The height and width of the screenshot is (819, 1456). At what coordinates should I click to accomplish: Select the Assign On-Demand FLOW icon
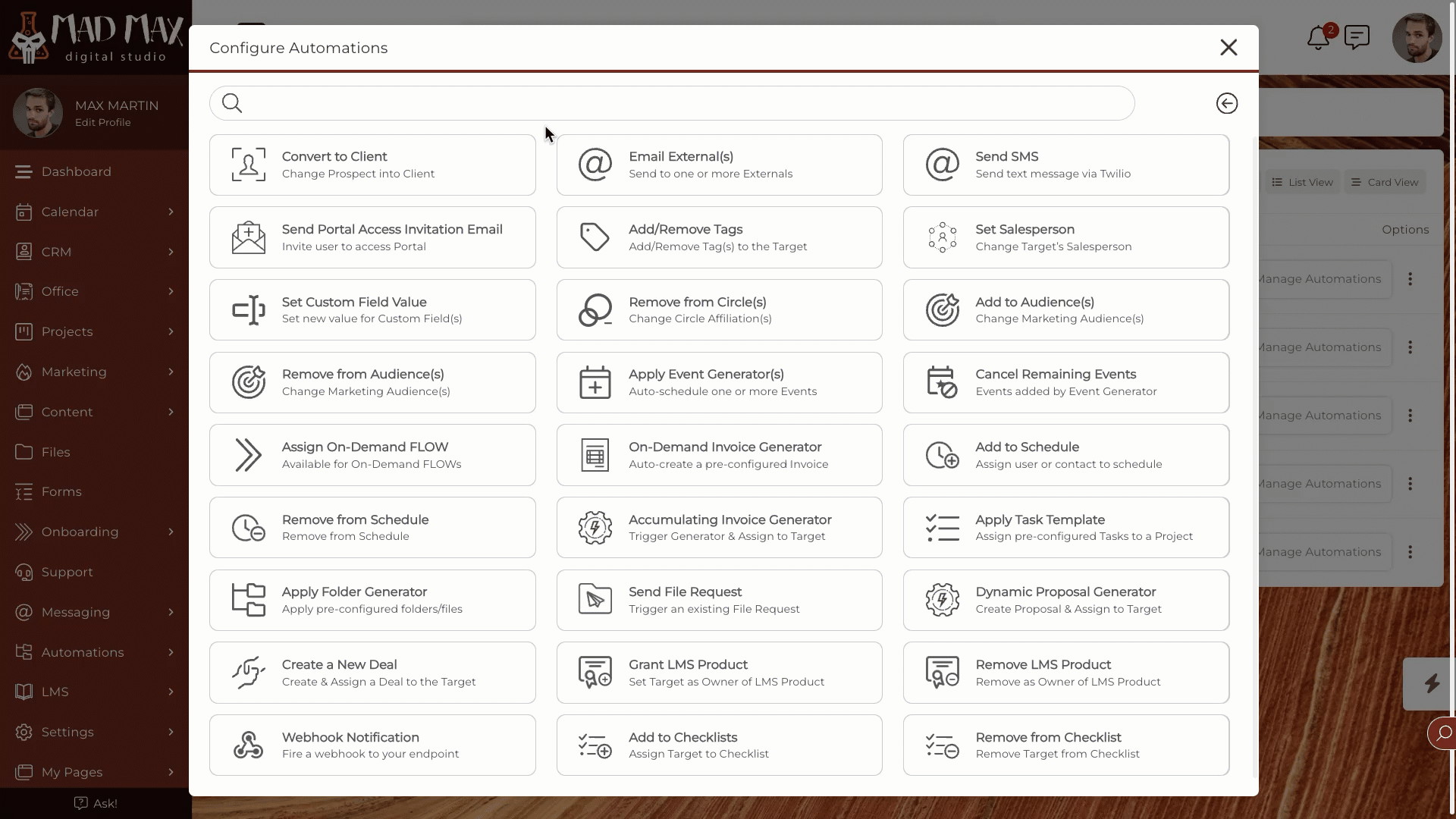[247, 455]
